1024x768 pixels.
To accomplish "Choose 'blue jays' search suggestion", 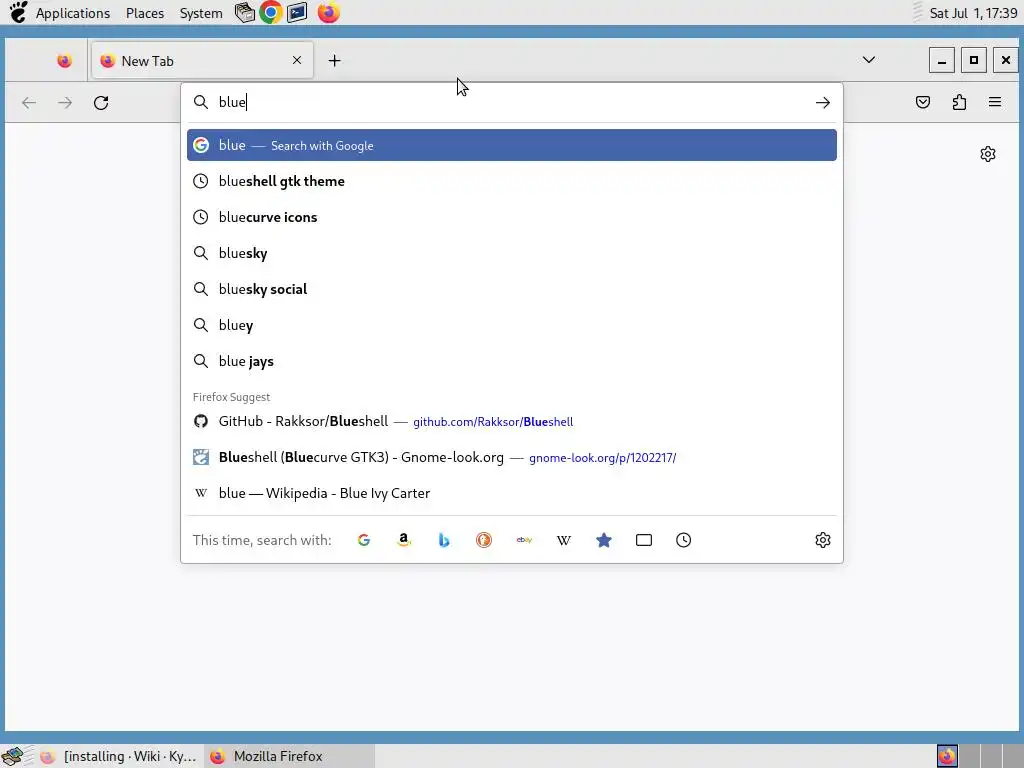I will tap(511, 361).
